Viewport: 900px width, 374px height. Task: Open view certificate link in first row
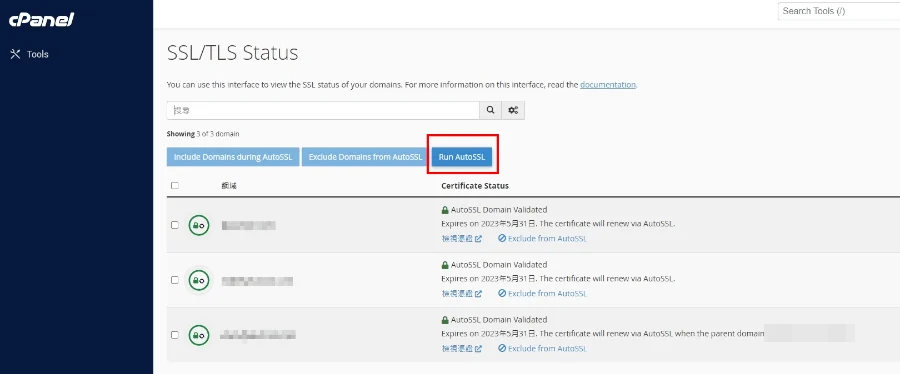pyautogui.click(x=461, y=239)
